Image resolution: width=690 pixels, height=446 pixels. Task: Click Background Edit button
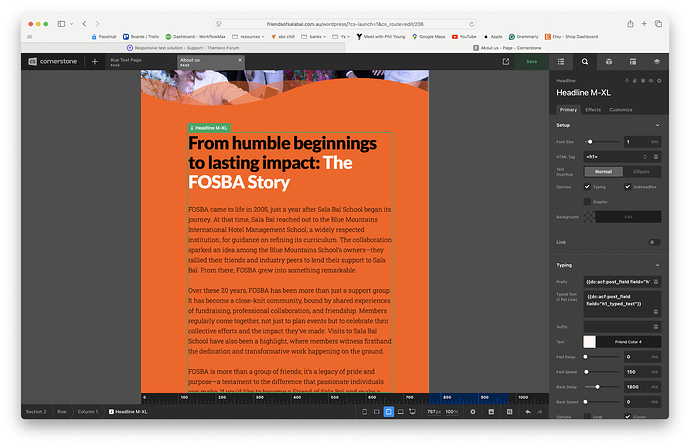(x=628, y=217)
